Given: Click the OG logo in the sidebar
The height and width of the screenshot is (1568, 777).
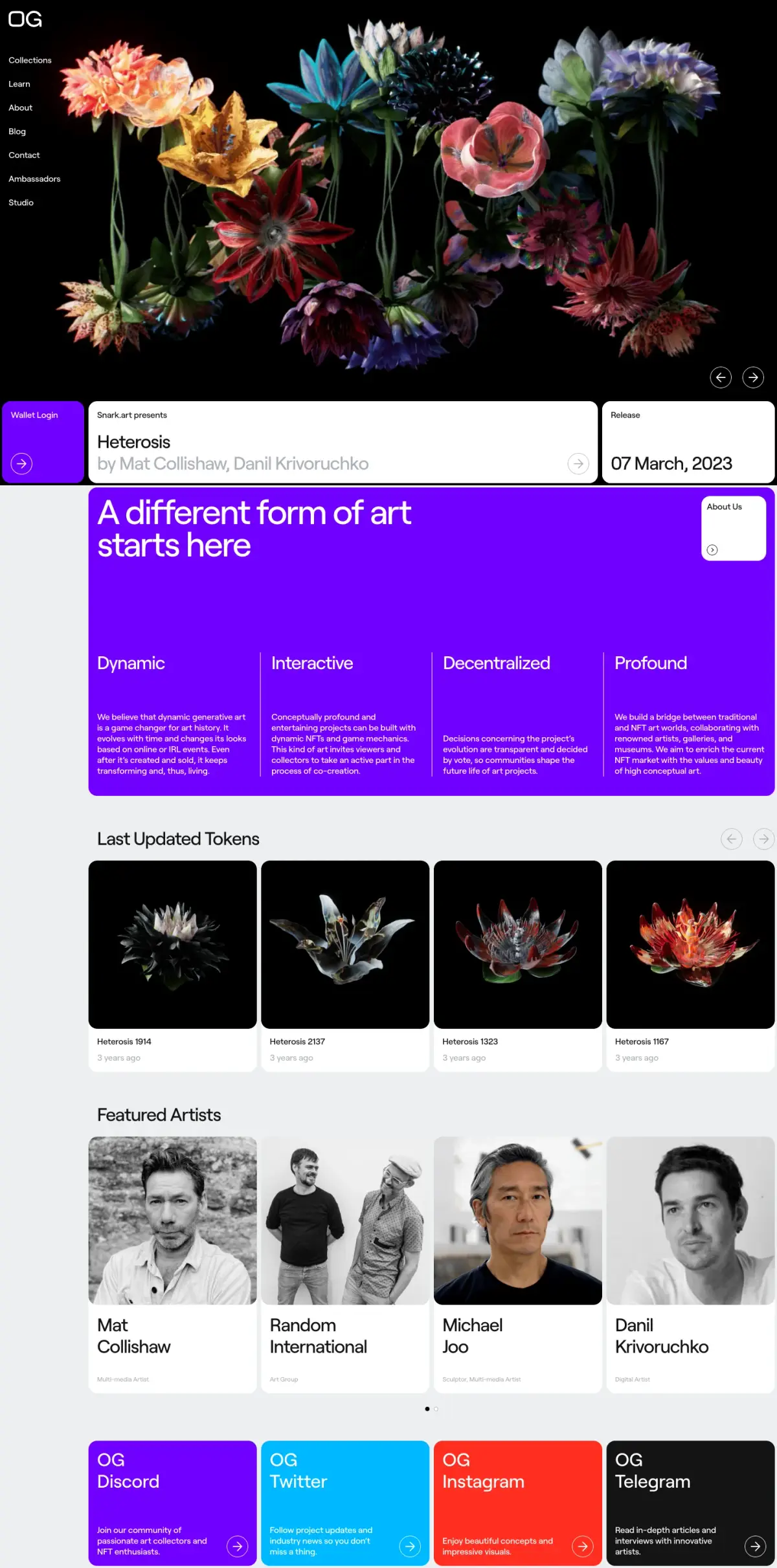Looking at the screenshot, I should 25,19.
